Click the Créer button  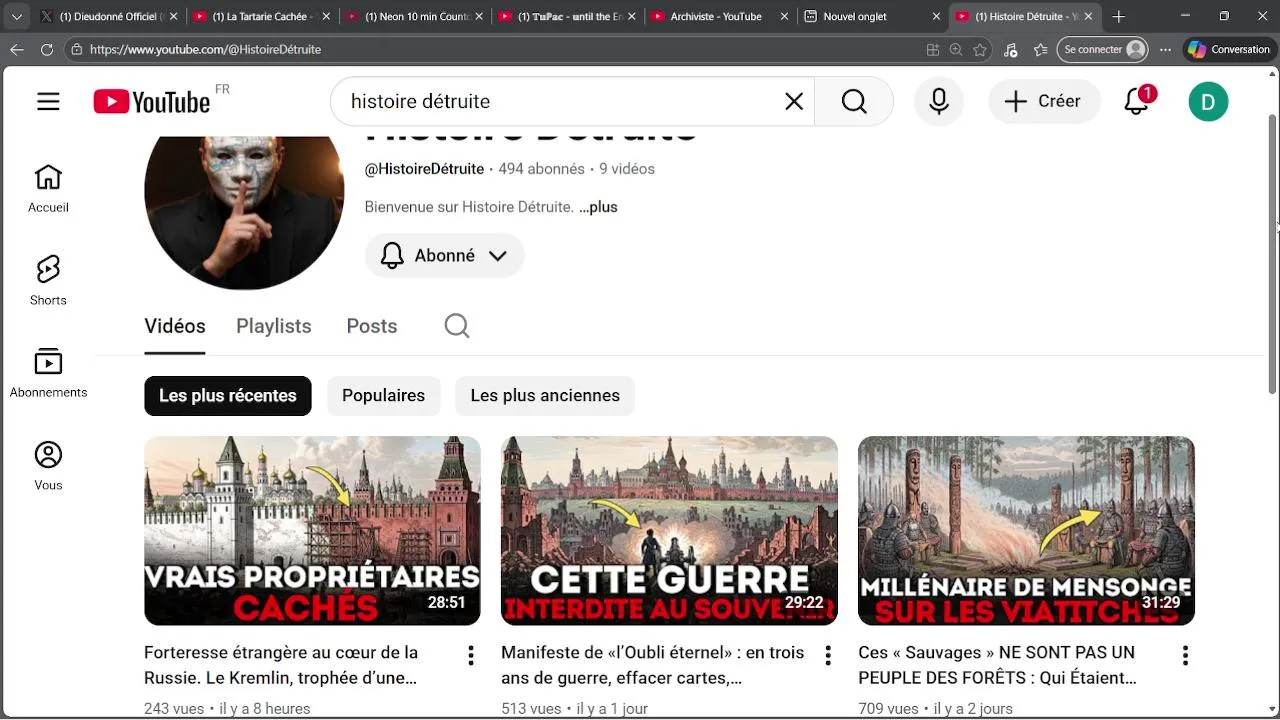pyautogui.click(x=1044, y=101)
